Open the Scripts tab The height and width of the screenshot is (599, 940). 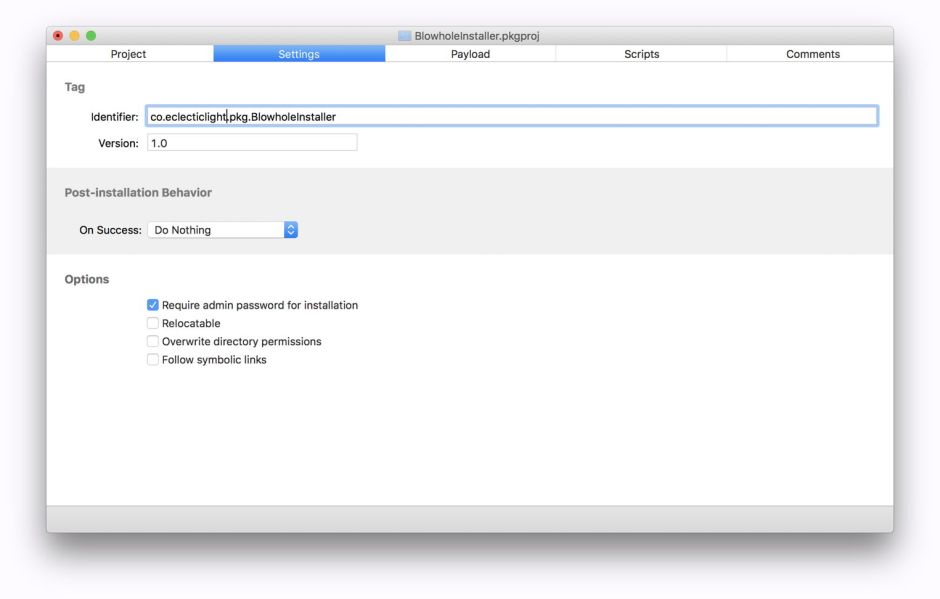[x=641, y=54]
